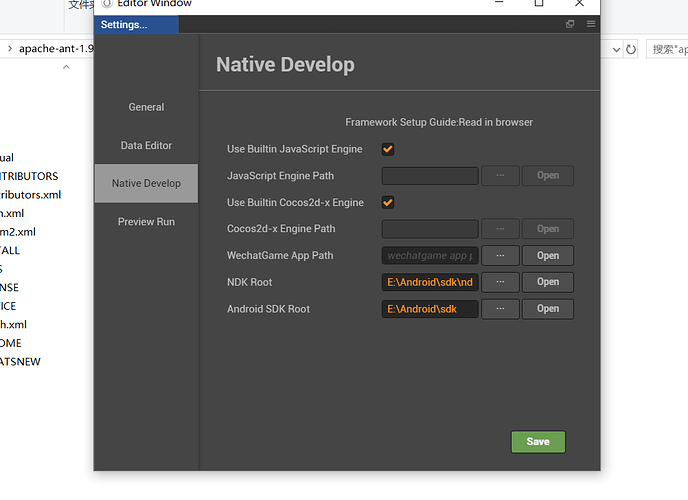Image resolution: width=688 pixels, height=500 pixels.
Task: Select the Preview Run tab
Action: point(146,221)
